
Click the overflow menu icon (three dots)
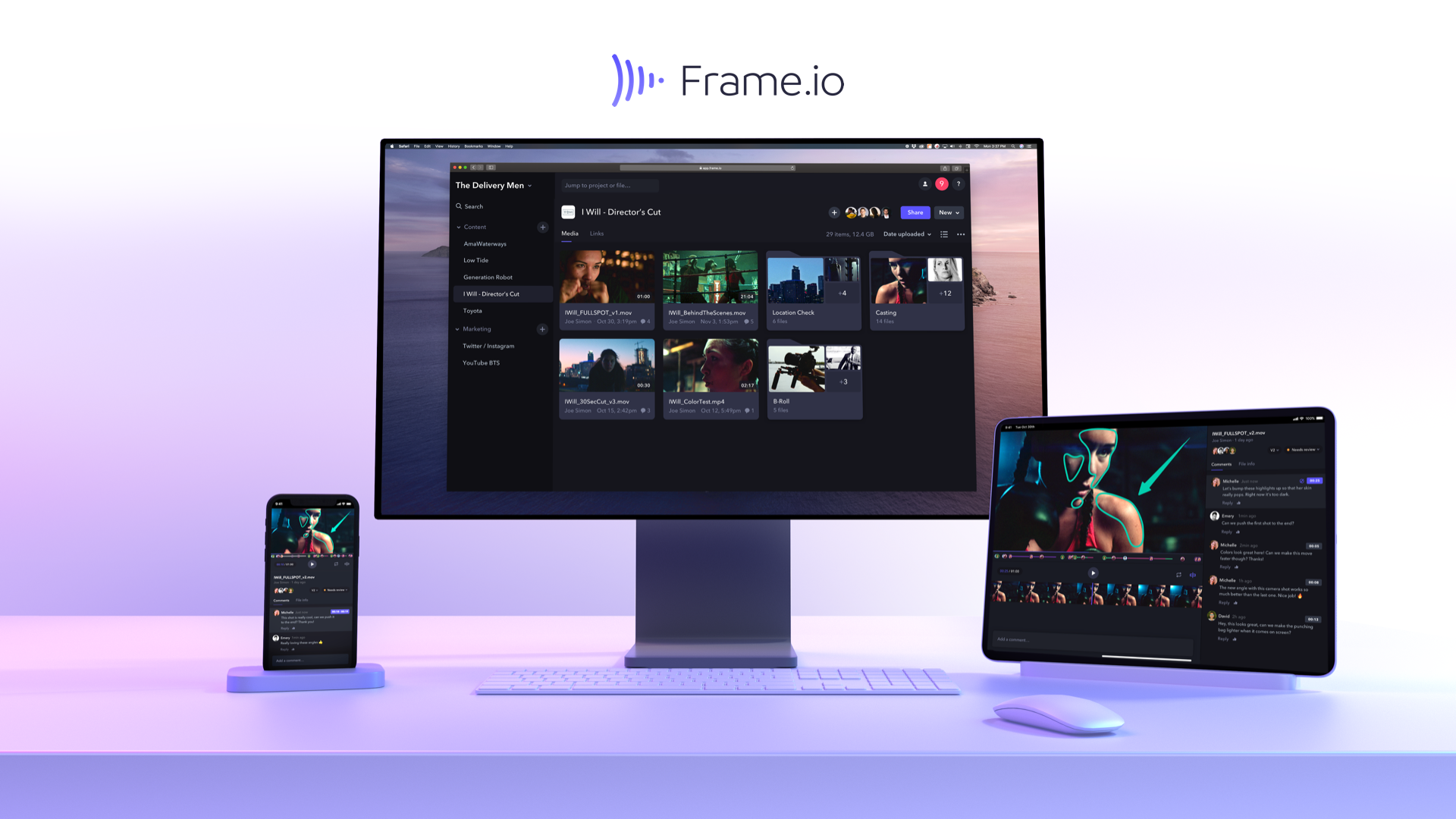coord(960,235)
